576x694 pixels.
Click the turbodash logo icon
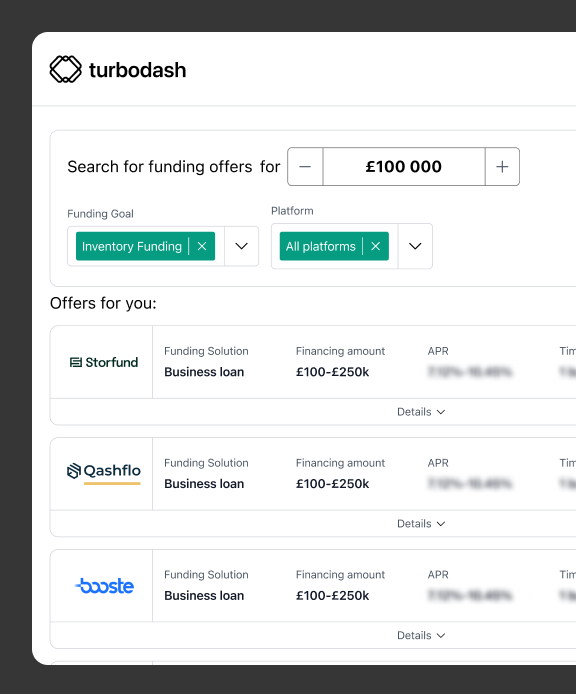[66, 69]
